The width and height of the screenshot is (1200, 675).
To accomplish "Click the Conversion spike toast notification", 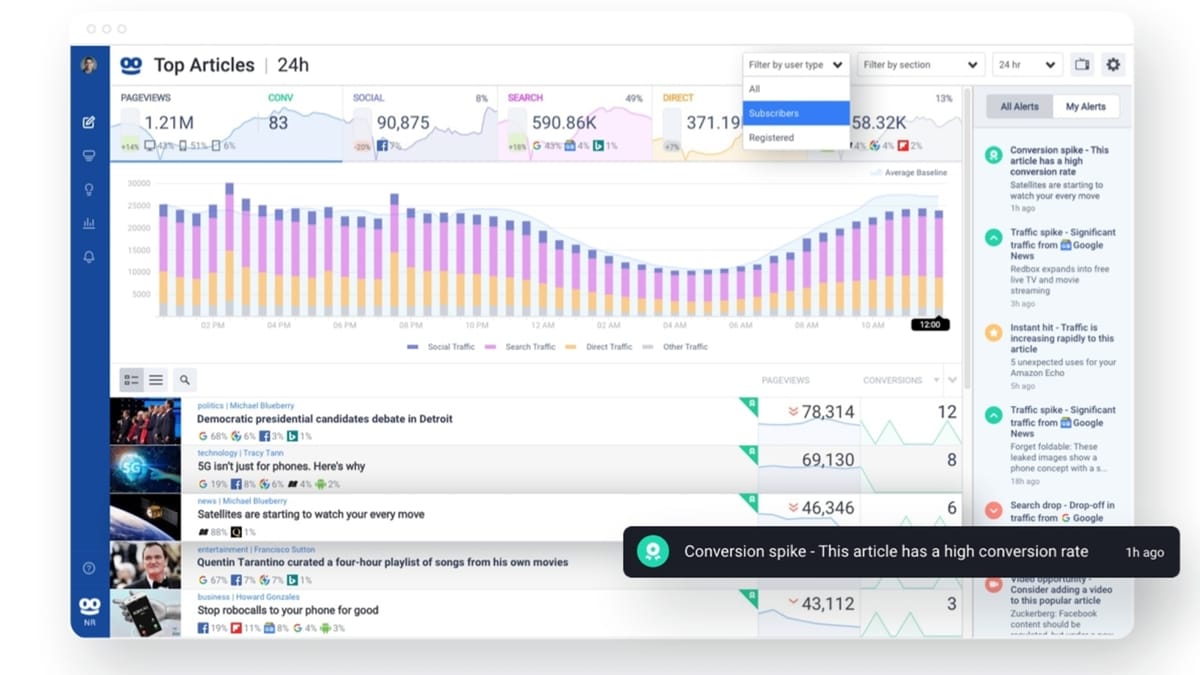I will tap(901, 552).
